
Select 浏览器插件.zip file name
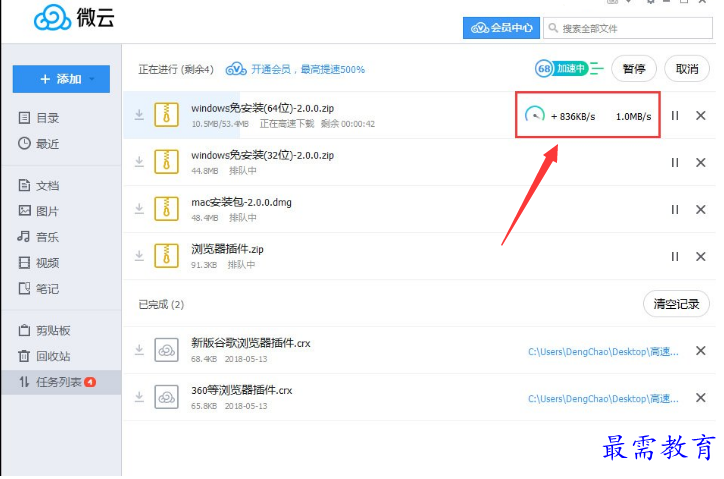227,249
